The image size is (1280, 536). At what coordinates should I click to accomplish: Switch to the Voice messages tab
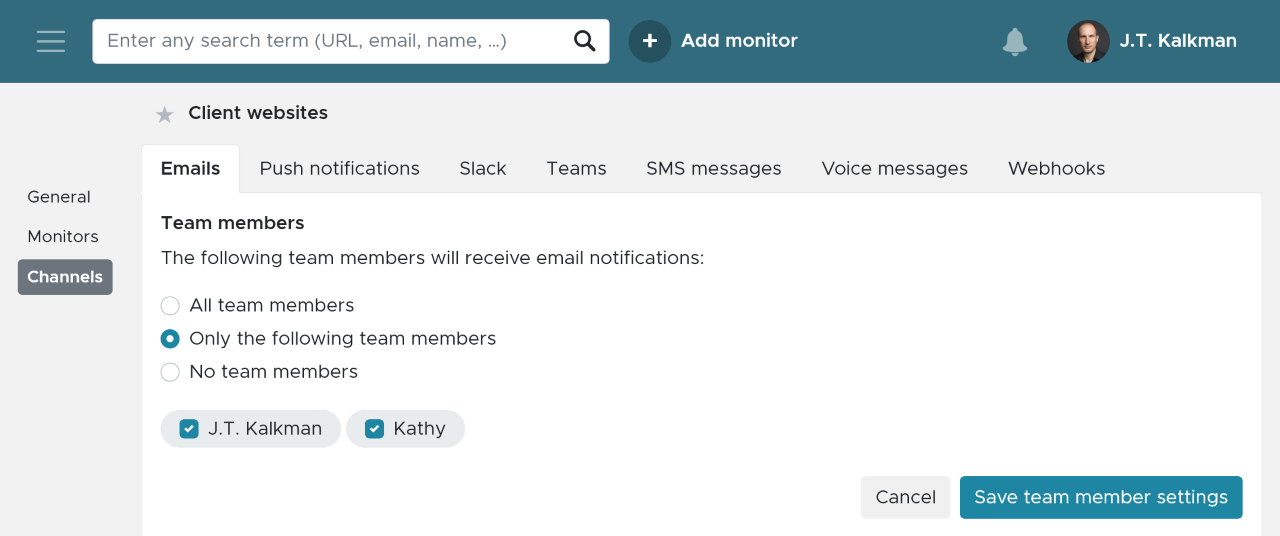click(x=895, y=169)
